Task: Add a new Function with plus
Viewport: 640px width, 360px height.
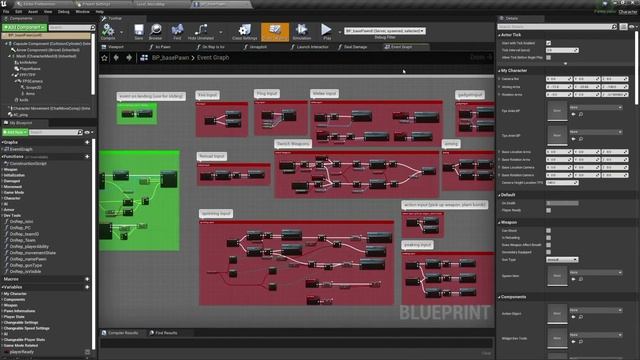Action: [x=87, y=157]
